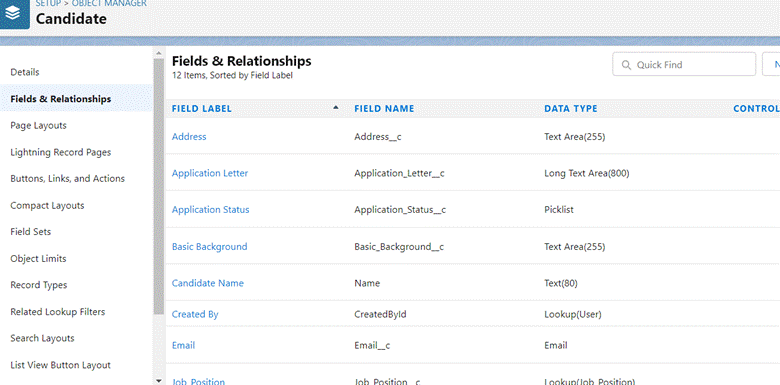Screen dimensions: 780x385
Task: Open Field Sets section
Action: 31,232
